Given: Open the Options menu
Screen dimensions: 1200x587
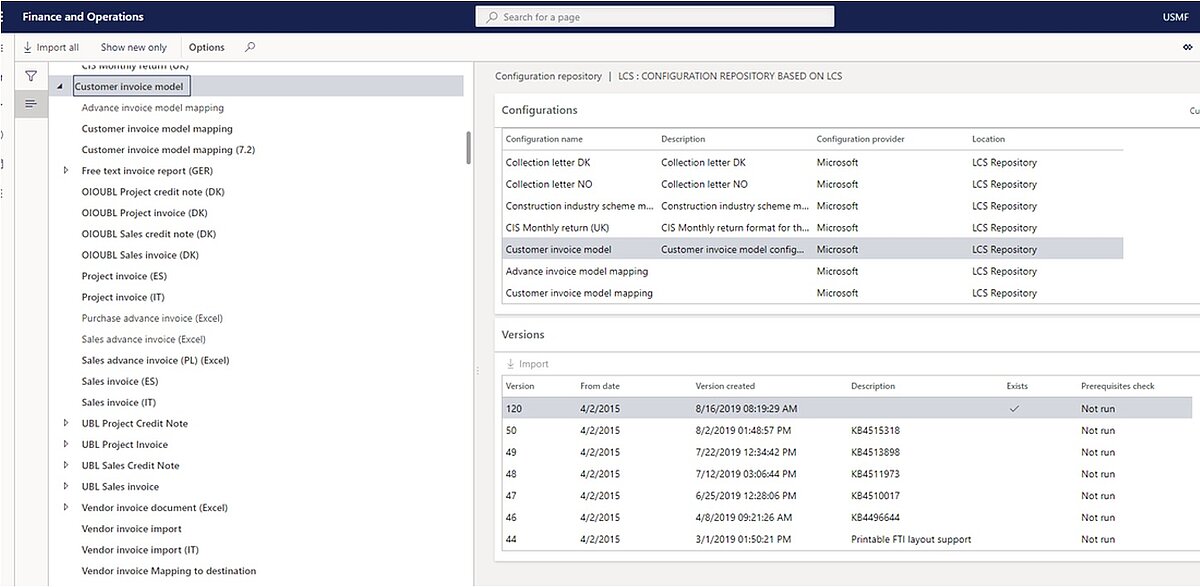Looking at the screenshot, I should [x=207, y=47].
